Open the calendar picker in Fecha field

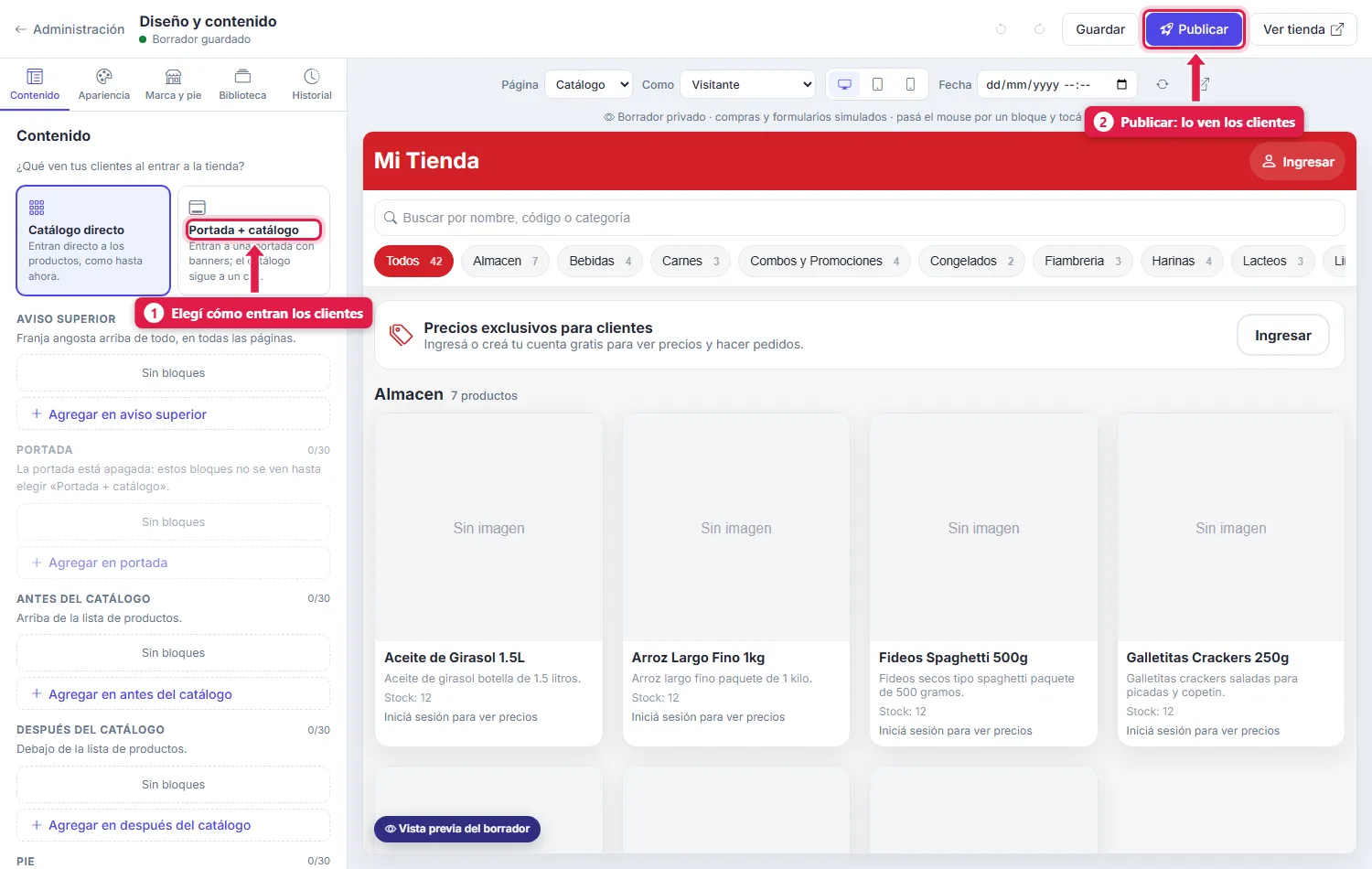pyautogui.click(x=1122, y=84)
